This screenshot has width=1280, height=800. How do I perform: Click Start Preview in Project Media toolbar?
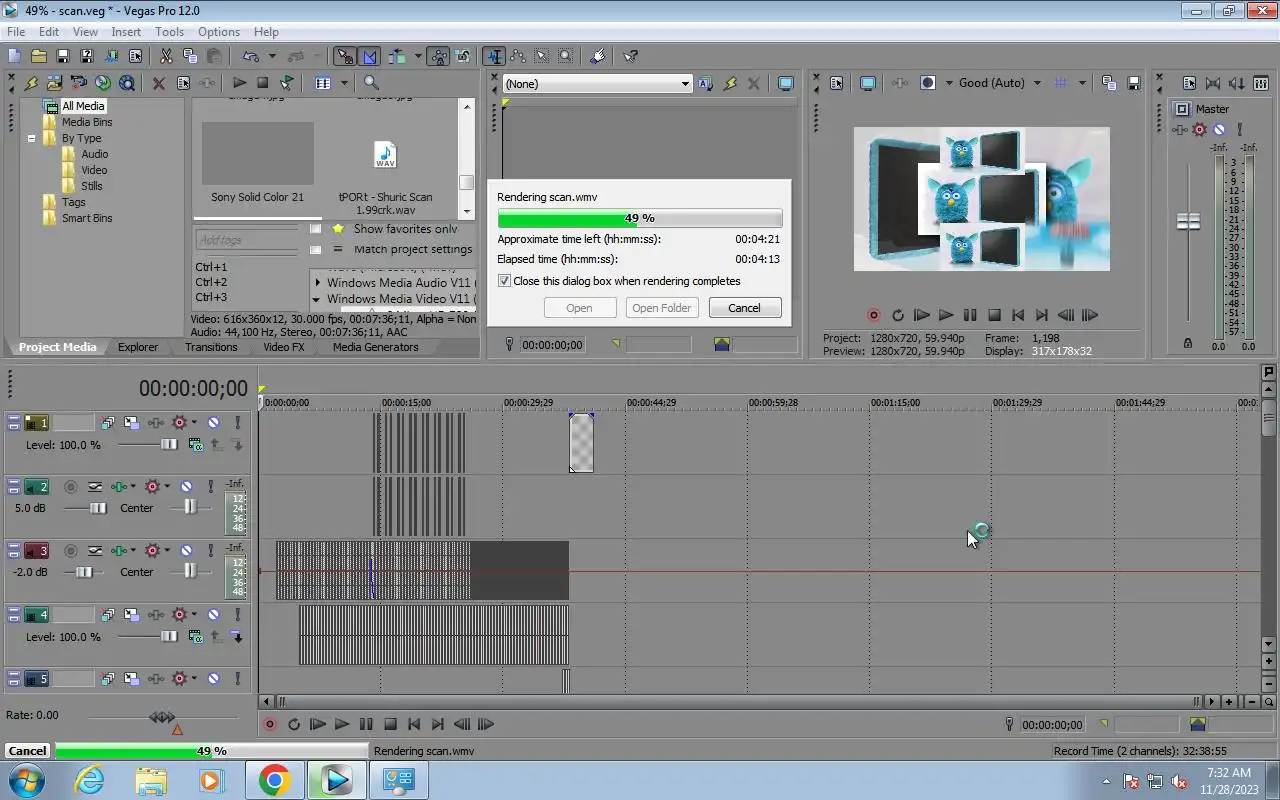239,83
